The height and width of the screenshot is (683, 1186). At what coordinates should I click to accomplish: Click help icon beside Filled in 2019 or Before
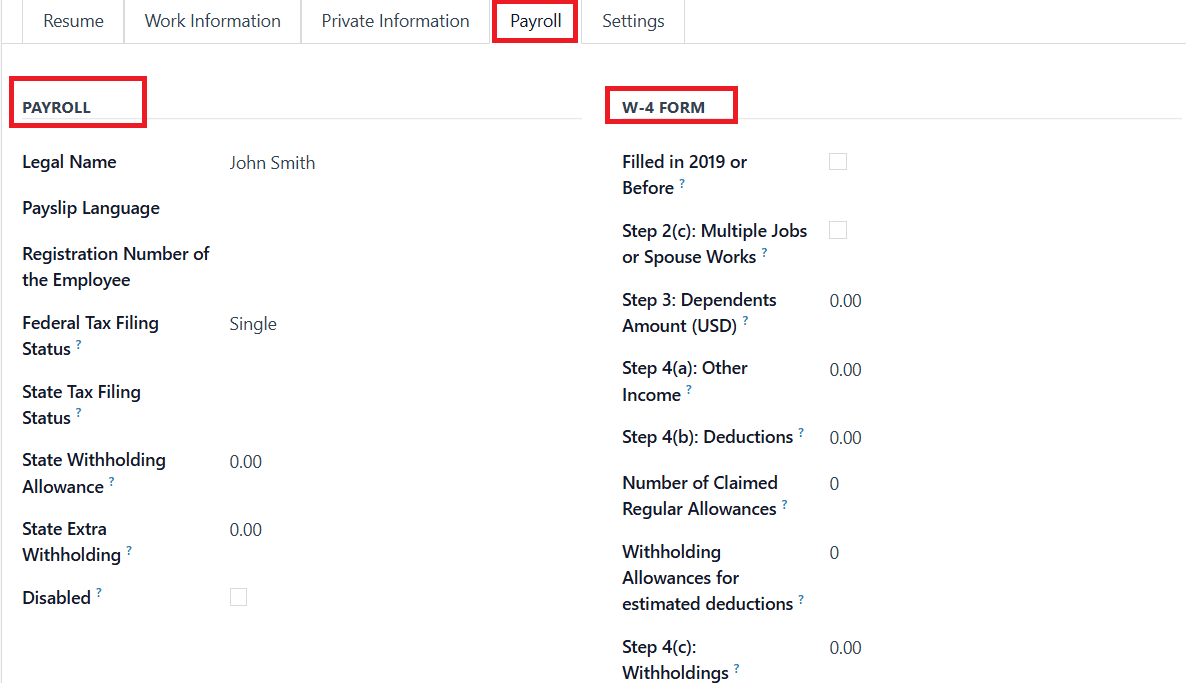pyautogui.click(x=682, y=184)
